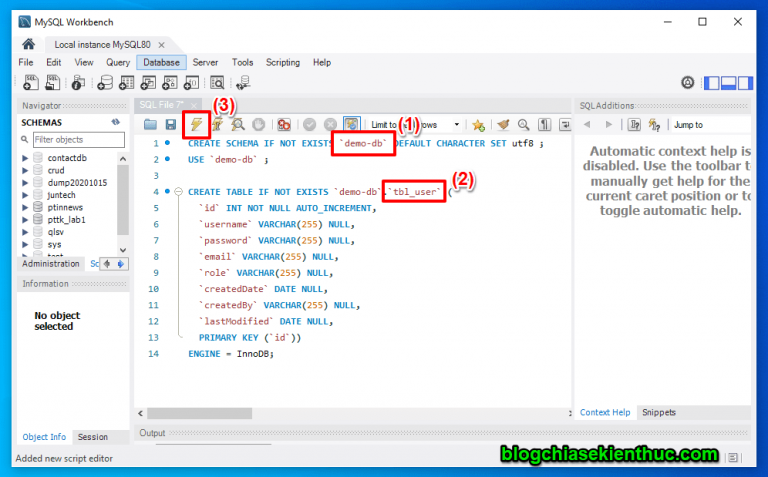Open the Query menu
The height and width of the screenshot is (477, 768).
tap(118, 62)
